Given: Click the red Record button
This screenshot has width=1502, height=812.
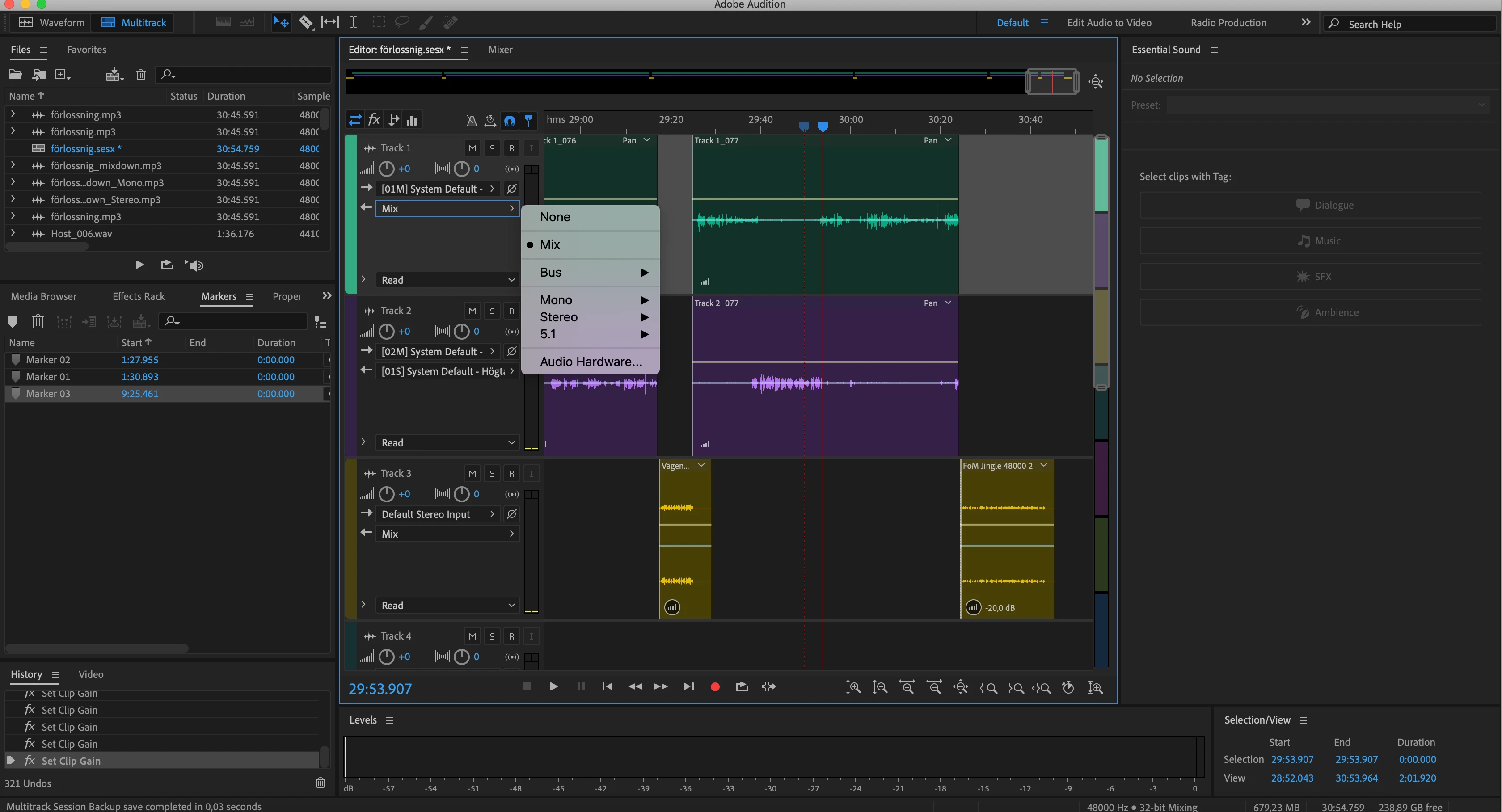Looking at the screenshot, I should click(715, 687).
